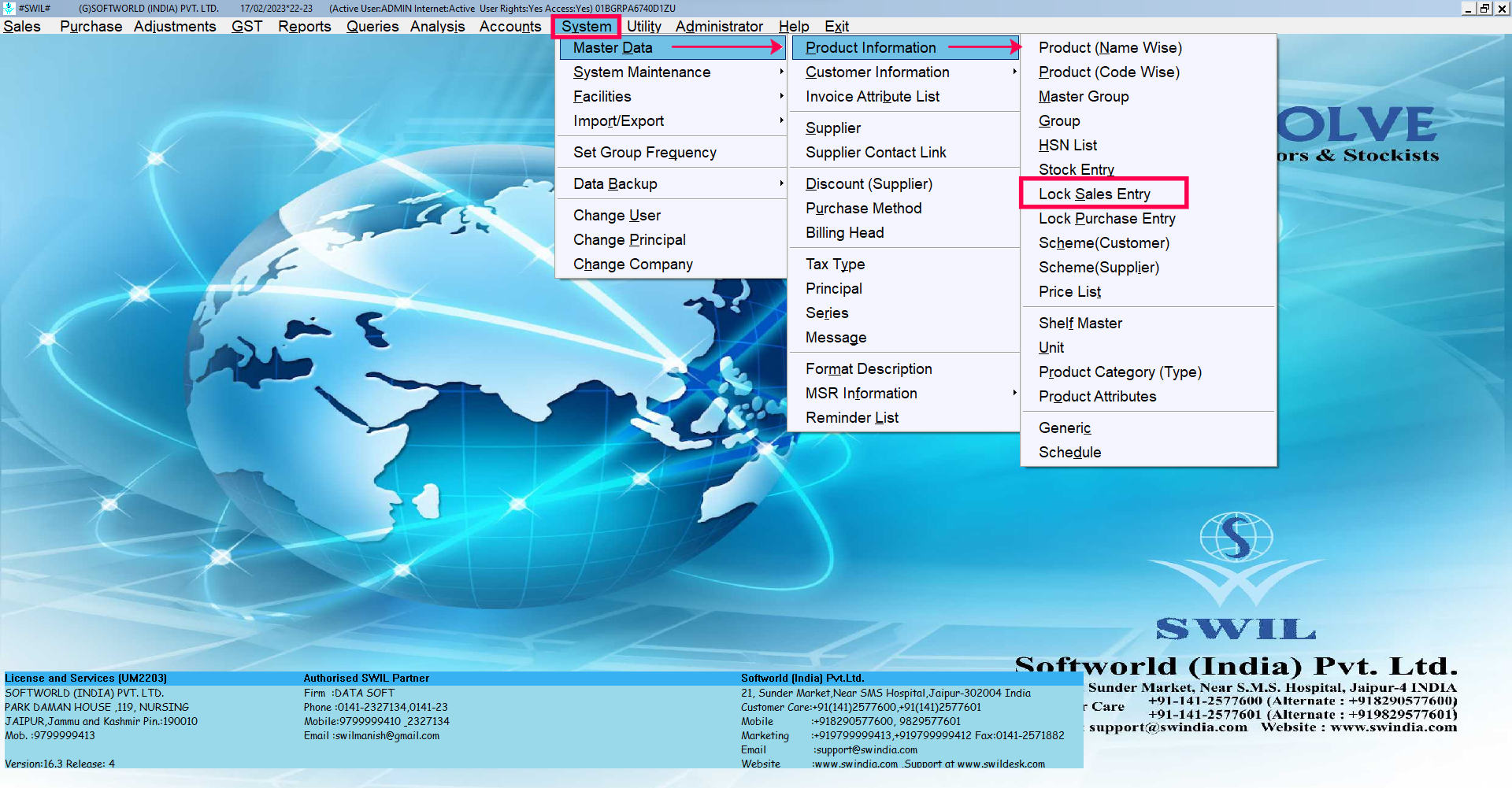
Task: Open Tax Type entry
Action: (x=905, y=264)
